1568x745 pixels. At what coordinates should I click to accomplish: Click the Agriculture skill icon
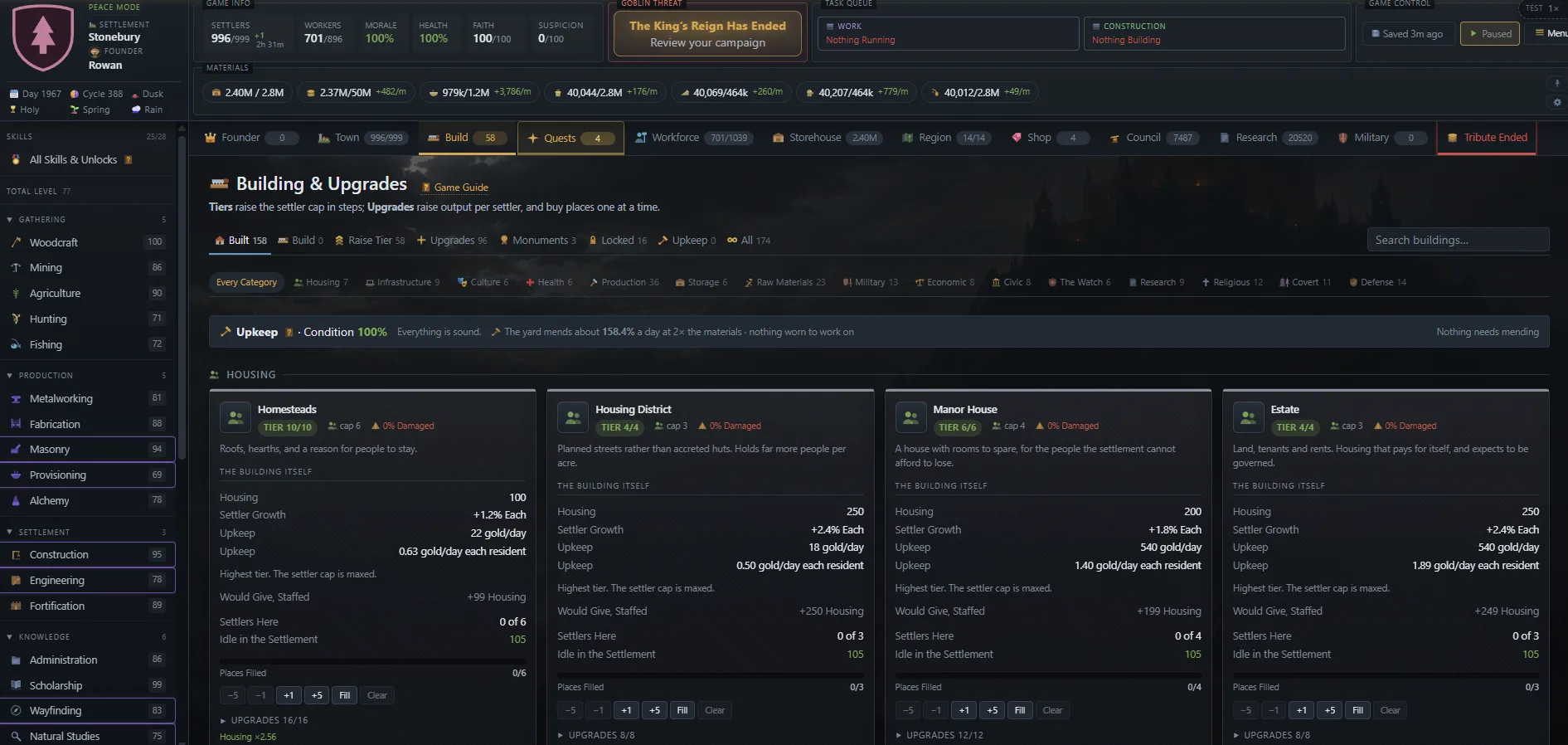coord(16,294)
